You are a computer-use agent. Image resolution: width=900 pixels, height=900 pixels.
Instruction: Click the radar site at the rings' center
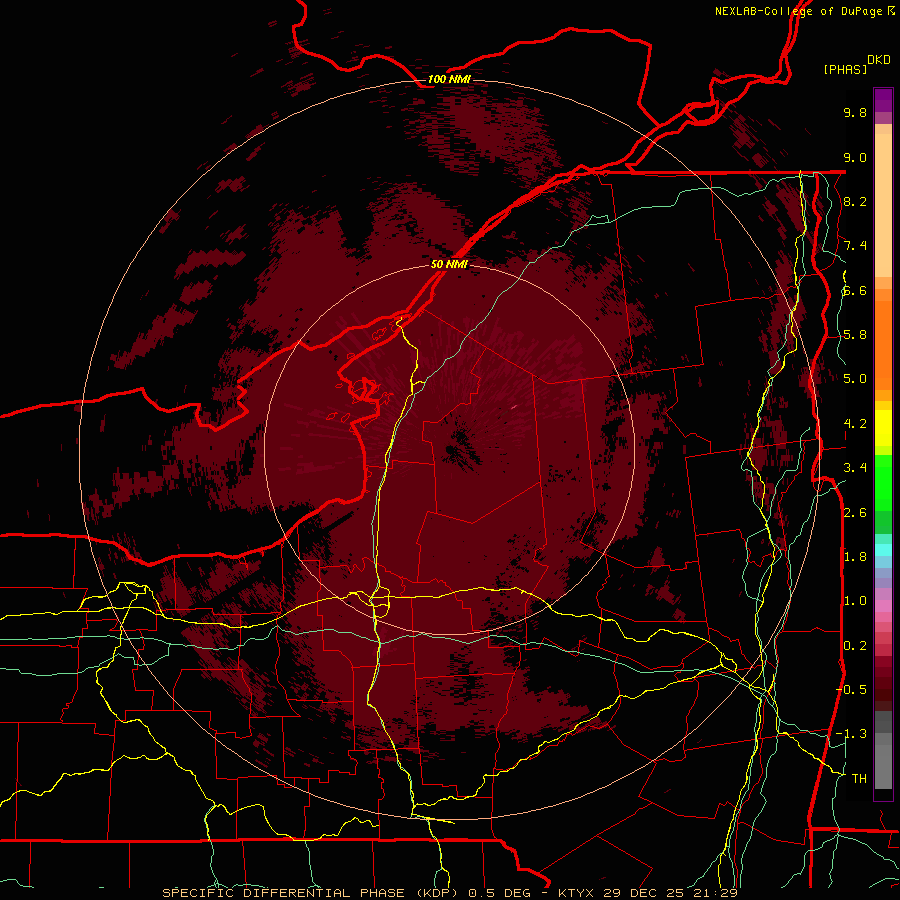449,449
